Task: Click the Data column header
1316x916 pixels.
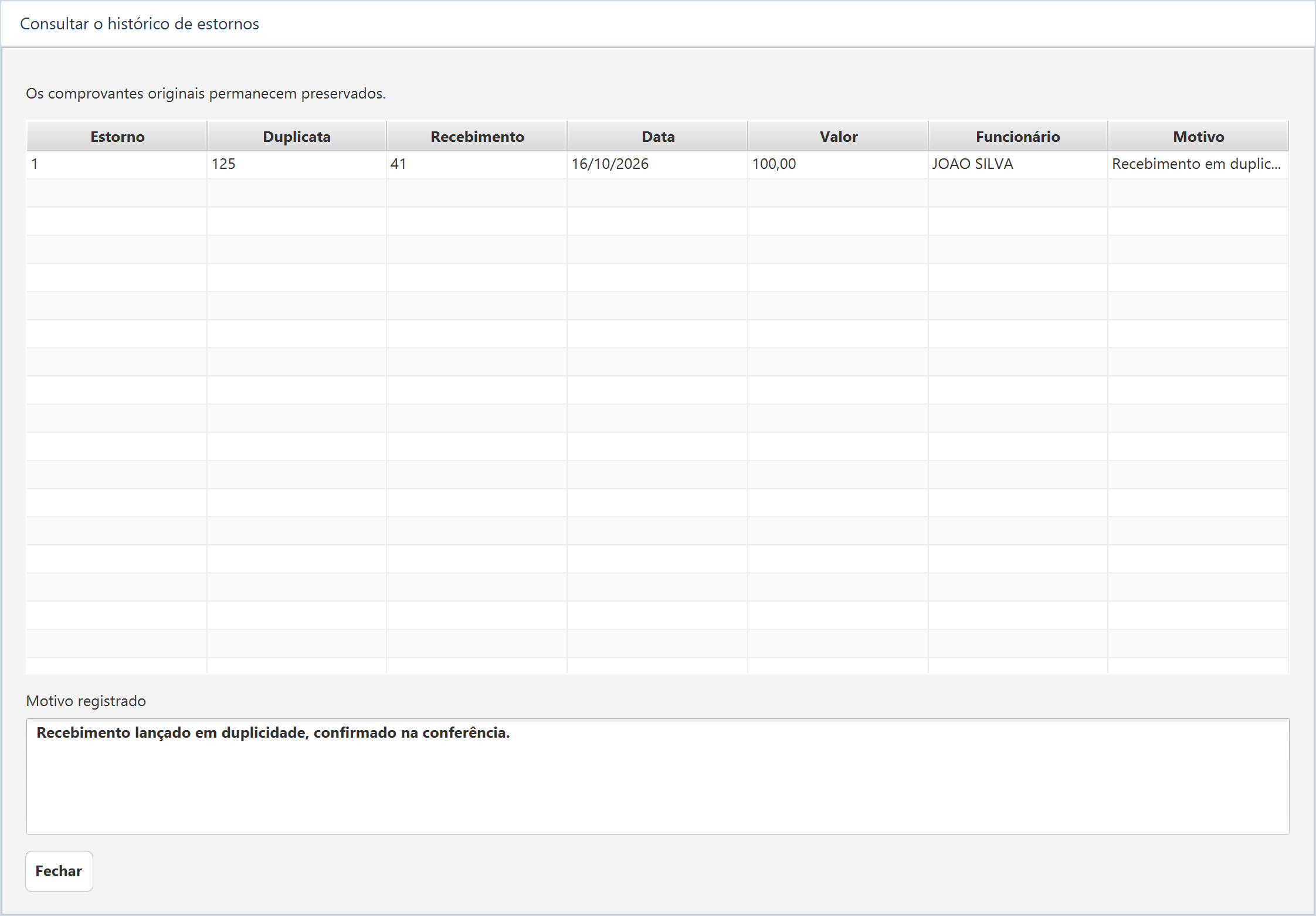Action: click(657, 136)
